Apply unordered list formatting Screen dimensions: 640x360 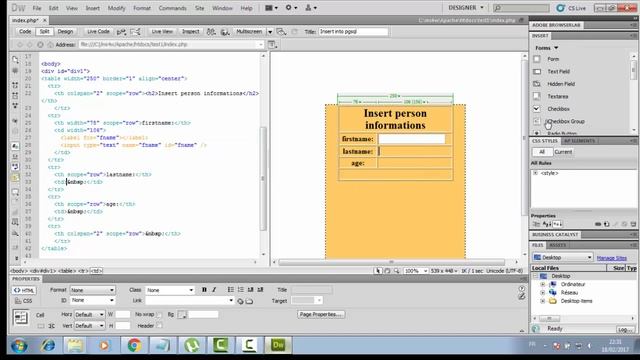(x=231, y=290)
